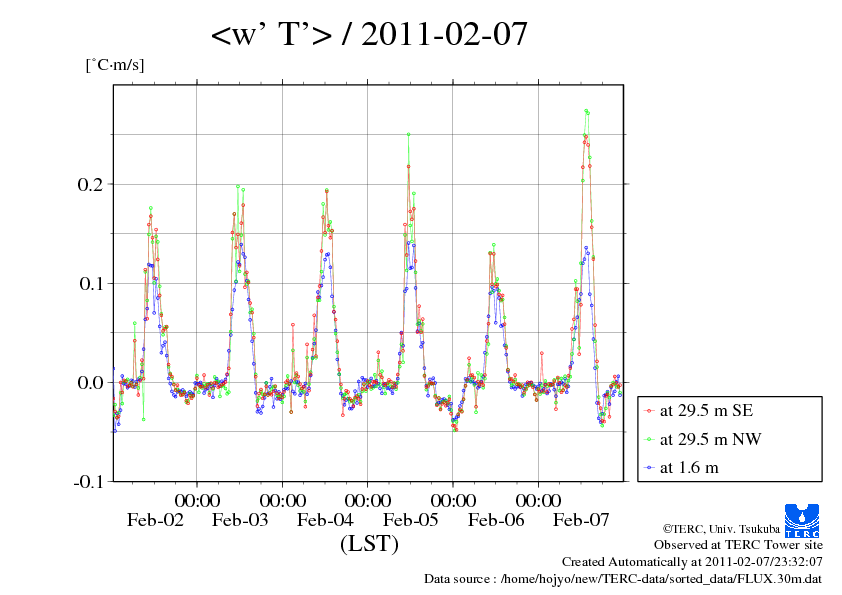Select the Feb-02 date label
This screenshot has height=595, width=842.
point(155,520)
